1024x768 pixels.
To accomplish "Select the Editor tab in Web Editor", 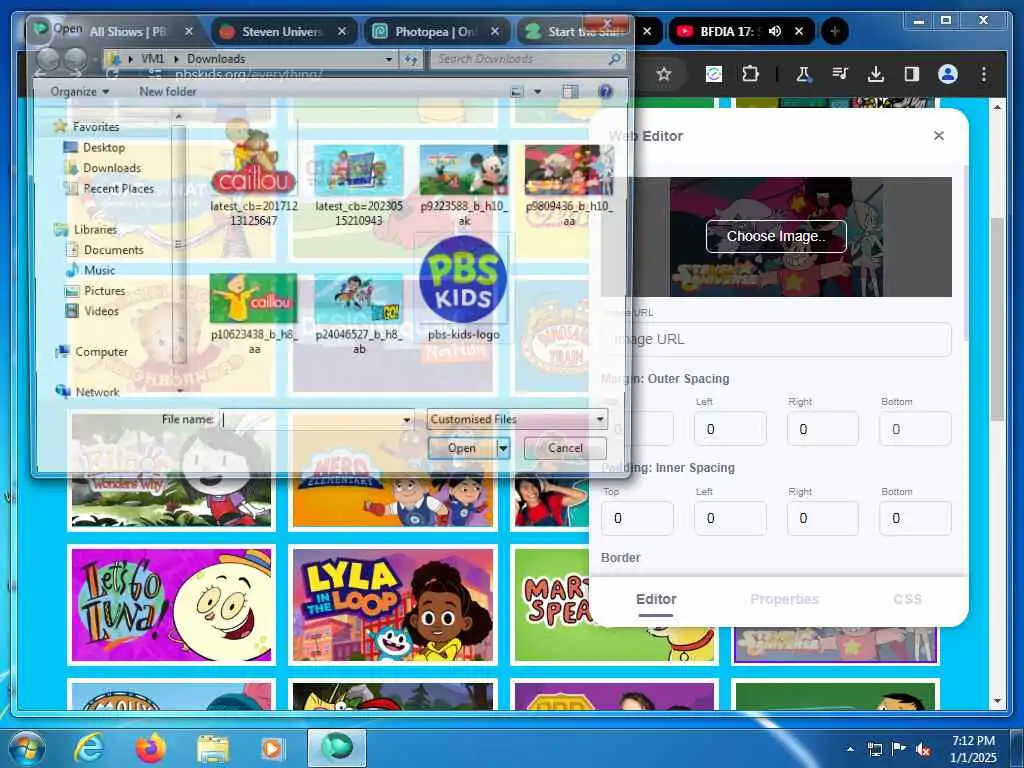I will 656,600.
